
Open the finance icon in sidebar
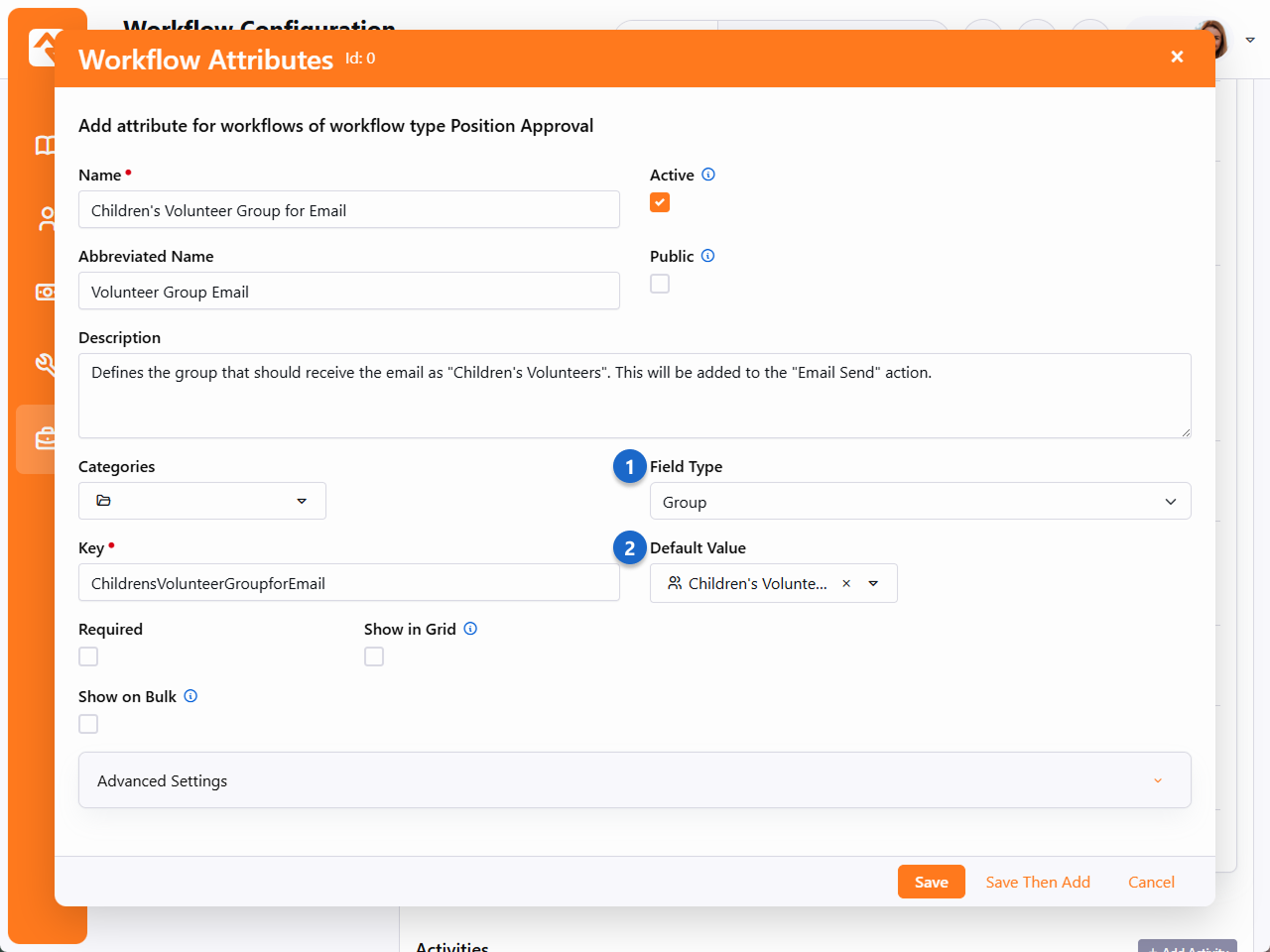coord(46,292)
